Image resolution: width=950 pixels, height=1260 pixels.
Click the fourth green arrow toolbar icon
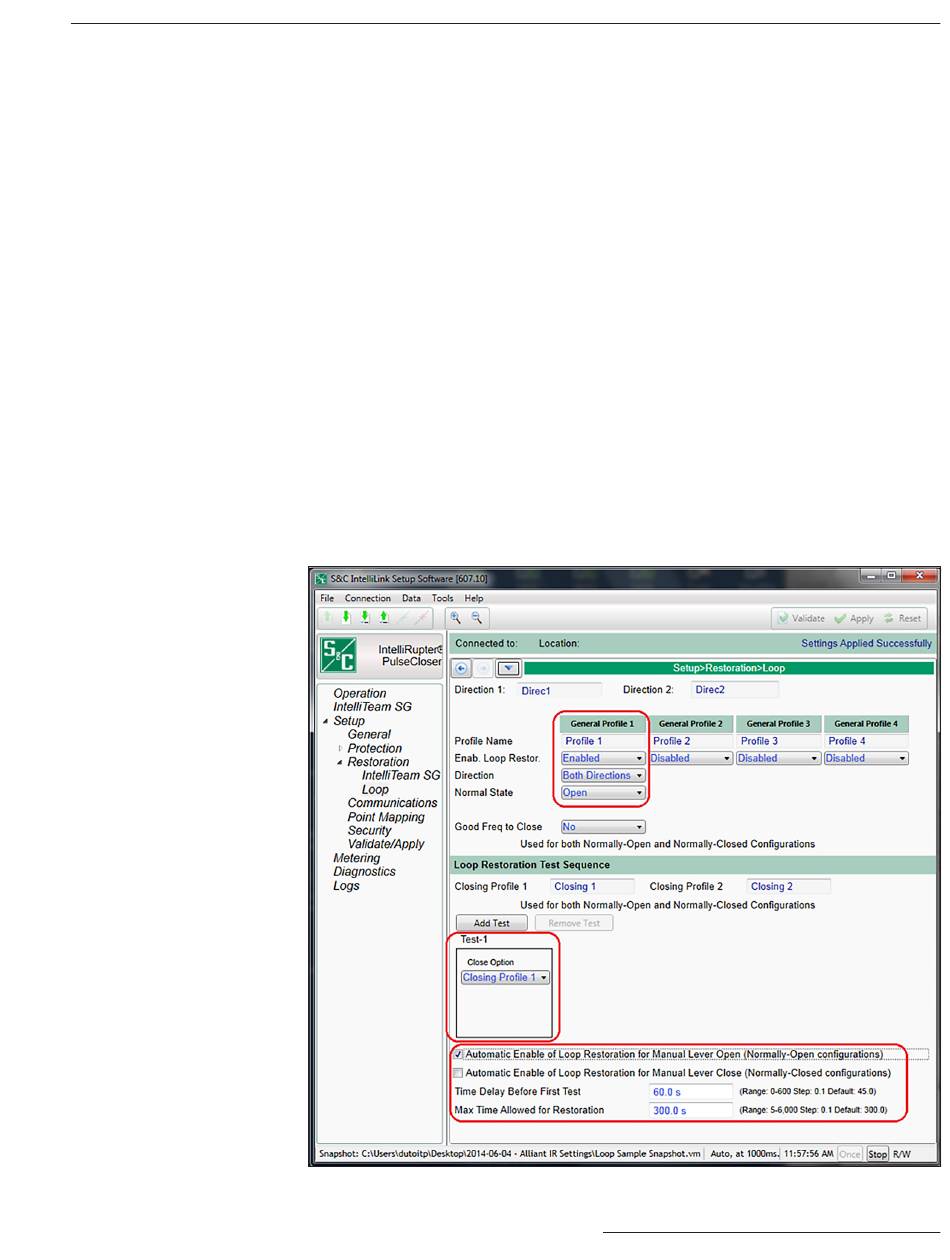pos(383,618)
